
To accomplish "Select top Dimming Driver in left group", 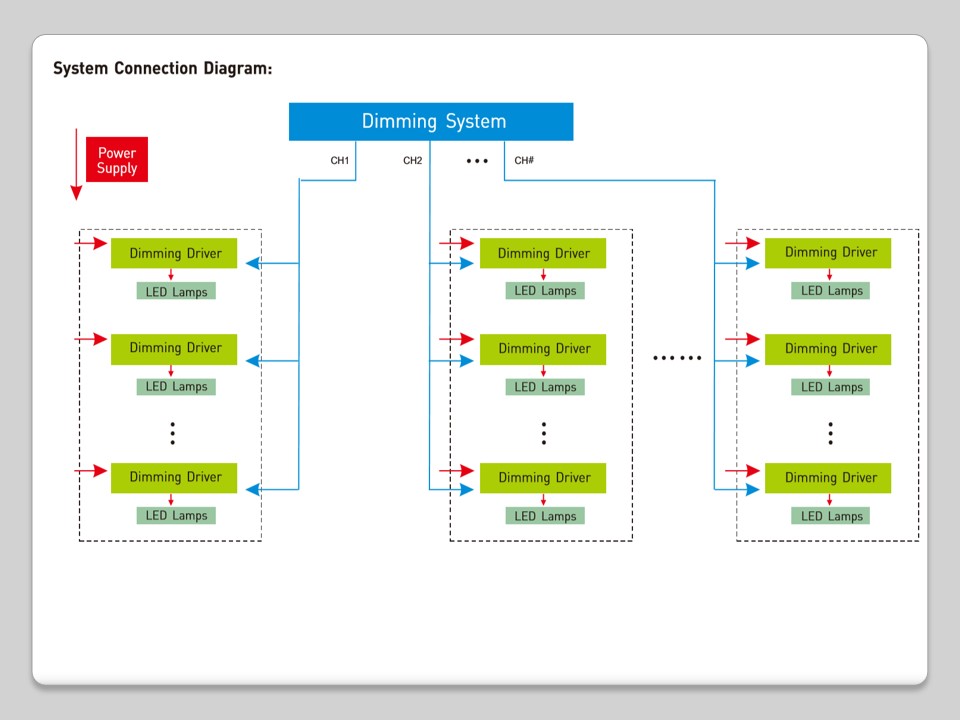I will pos(174,253).
